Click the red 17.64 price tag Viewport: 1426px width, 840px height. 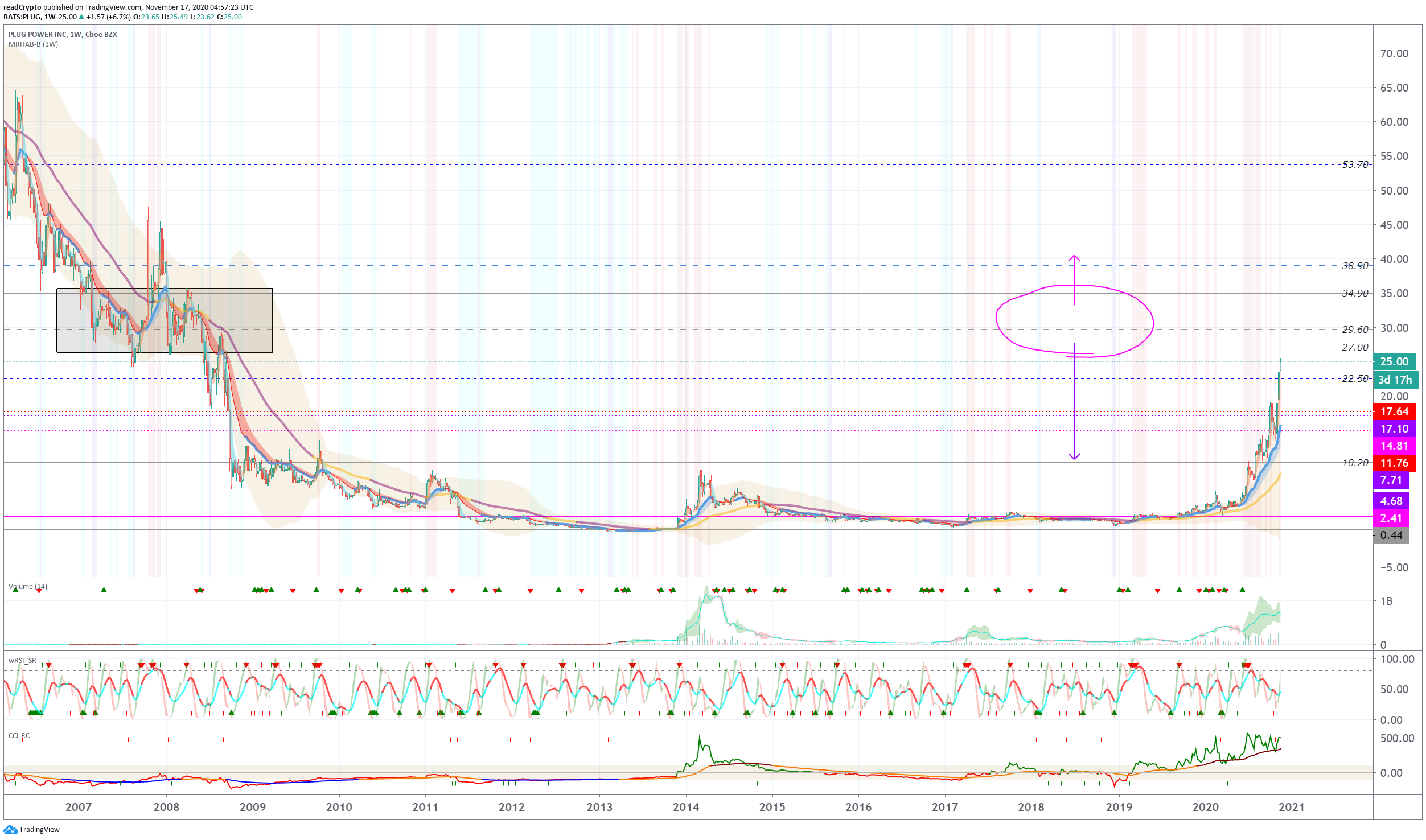click(x=1394, y=412)
